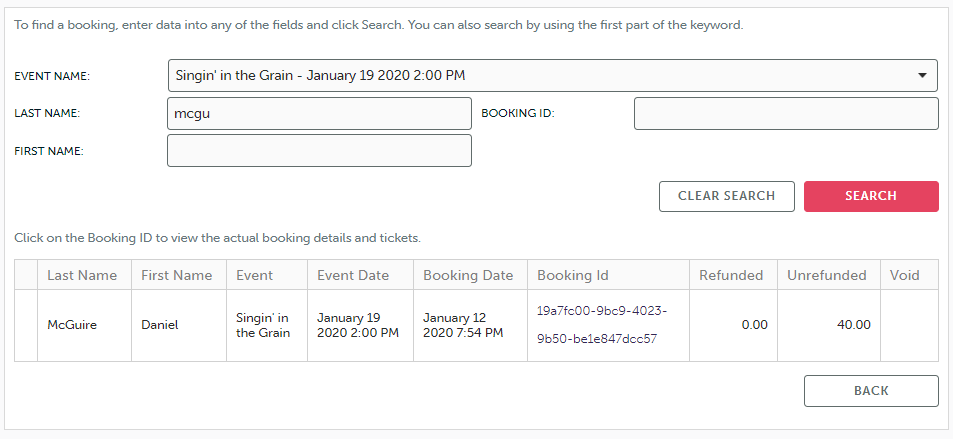Click the Refunded column header

tap(731, 275)
